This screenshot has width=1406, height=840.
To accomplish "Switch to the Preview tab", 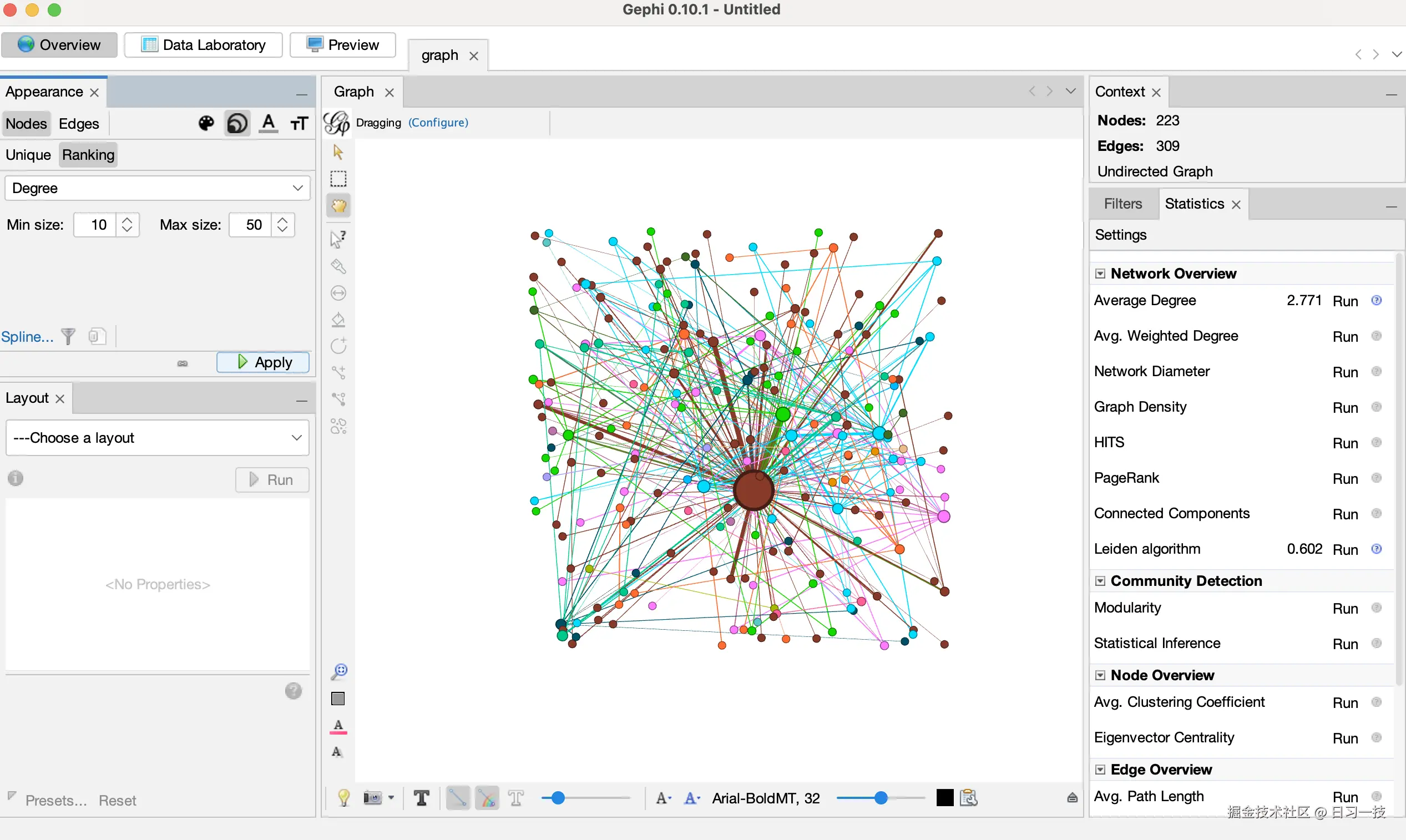I will click(x=342, y=45).
